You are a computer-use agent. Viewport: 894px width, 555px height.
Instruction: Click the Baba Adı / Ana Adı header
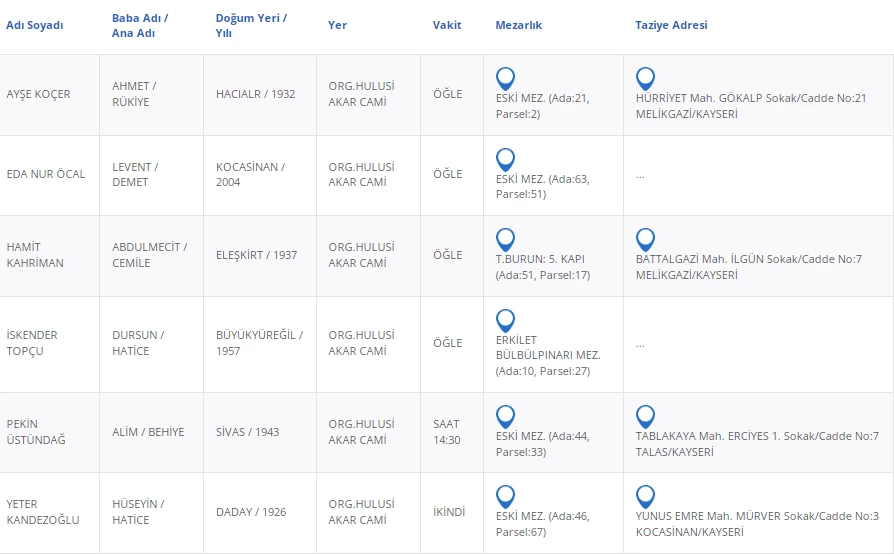pos(140,25)
